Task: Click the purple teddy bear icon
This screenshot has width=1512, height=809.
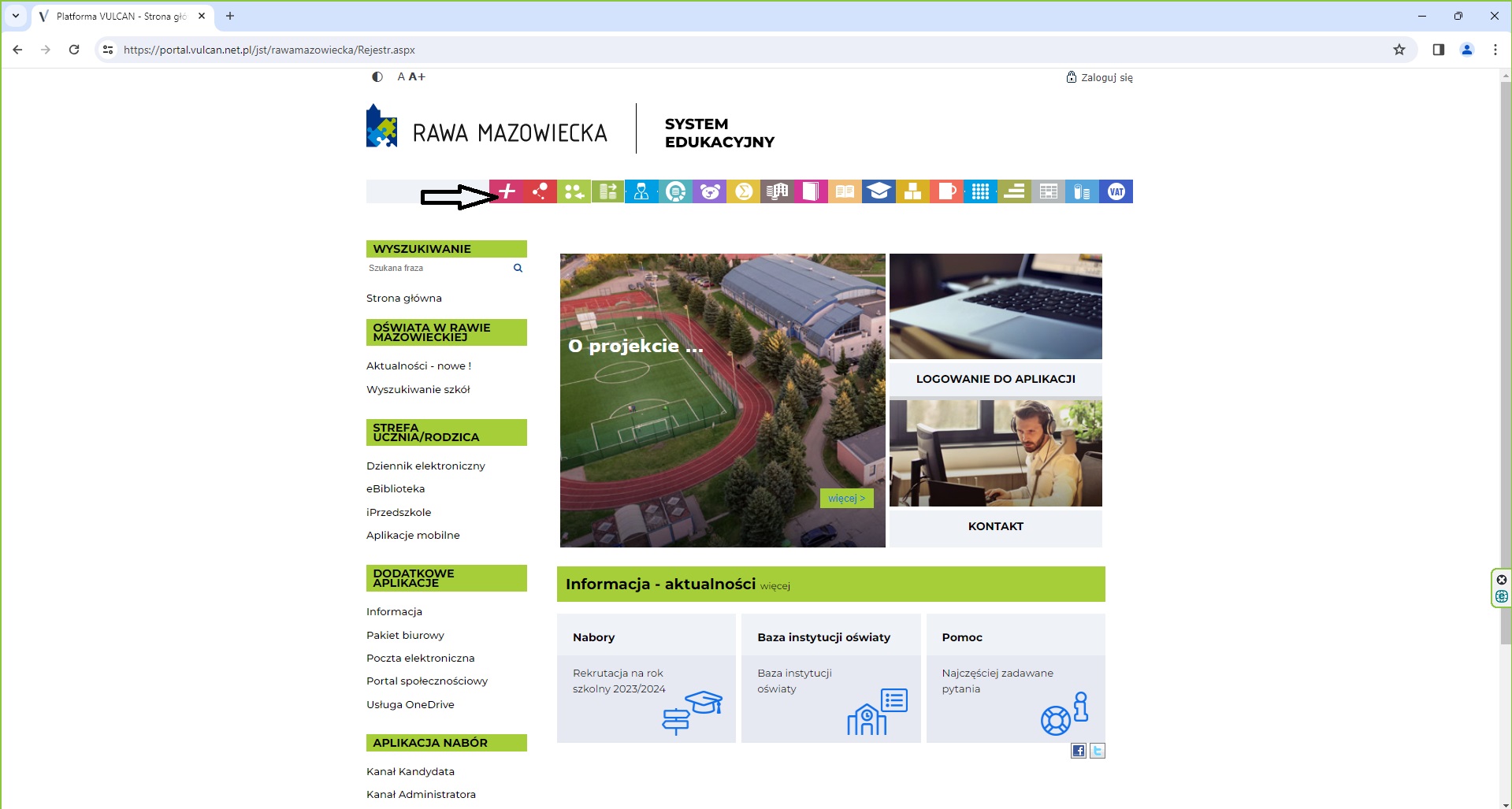Action: 710,191
